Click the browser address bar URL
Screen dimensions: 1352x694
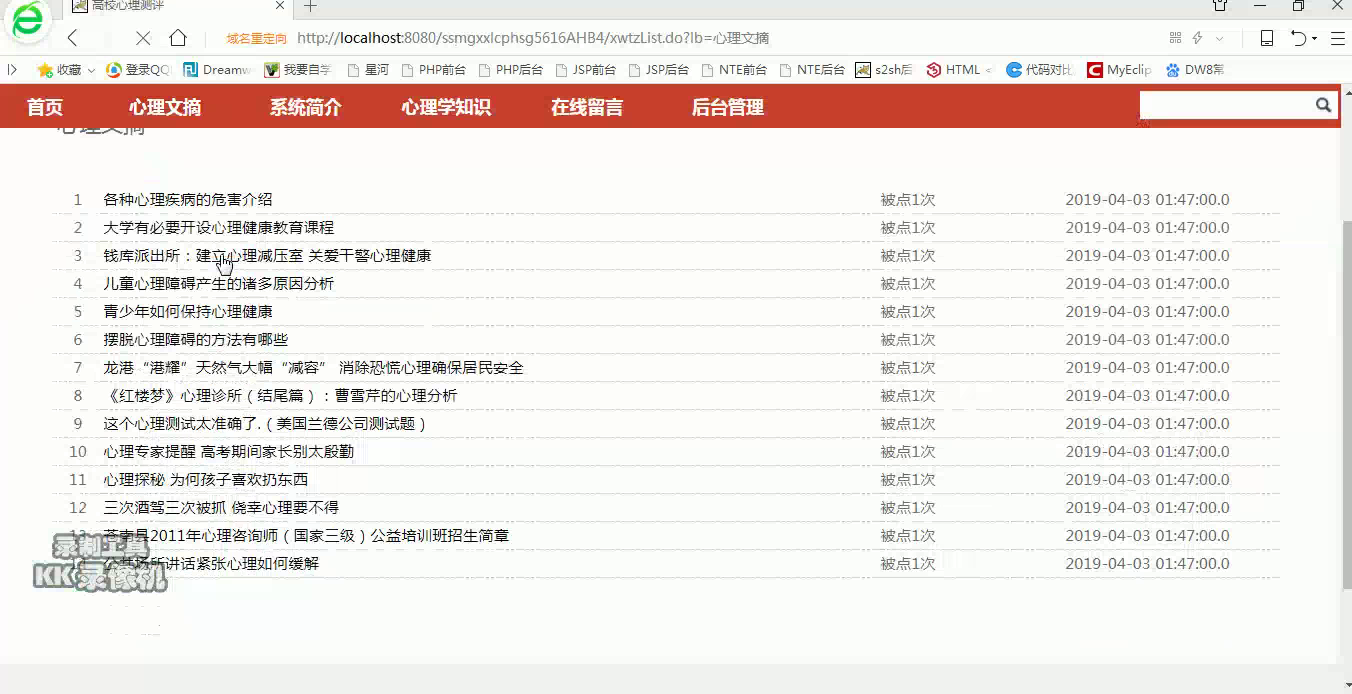[x=533, y=38]
